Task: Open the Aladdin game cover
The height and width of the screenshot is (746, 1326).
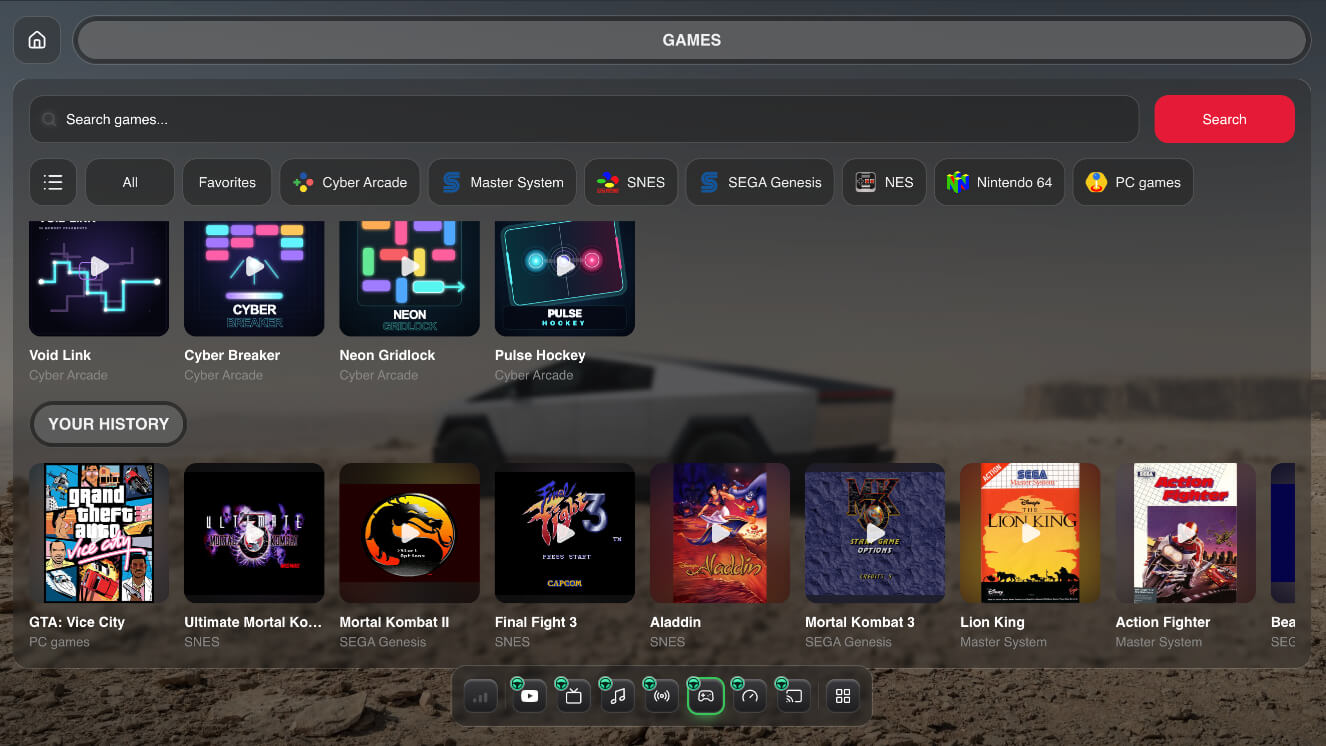Action: pyautogui.click(x=720, y=533)
